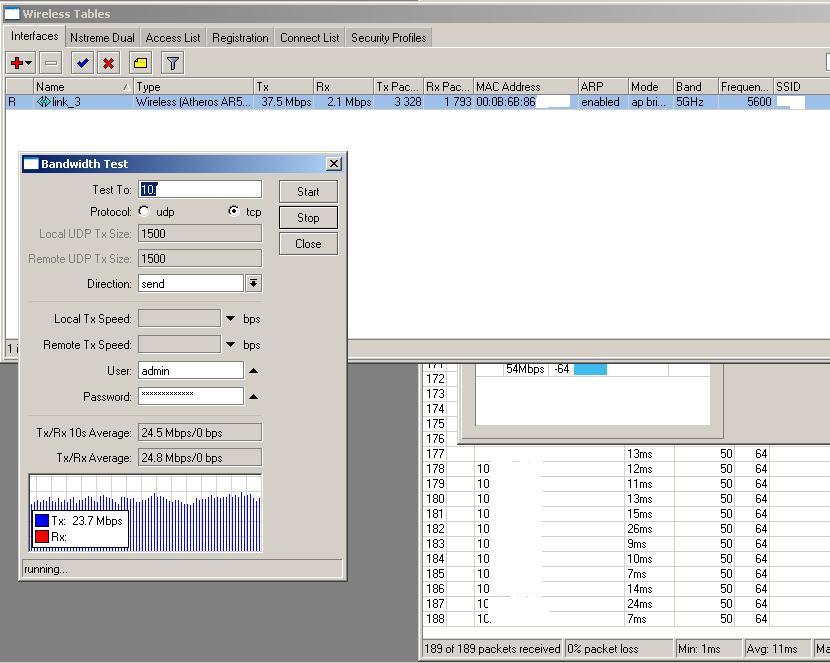Select the udp protocol radio button
Screen dimensions: 830x663
pyautogui.click(x=144, y=211)
